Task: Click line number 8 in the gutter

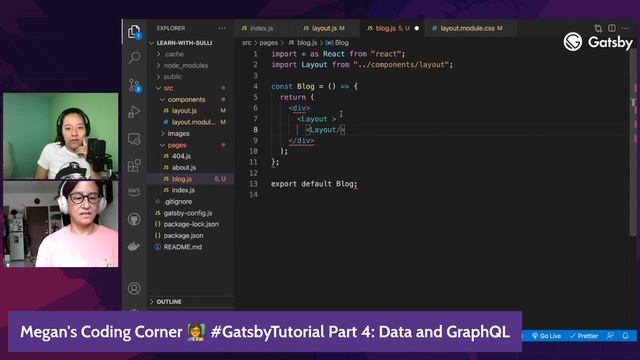Action: tap(255, 129)
